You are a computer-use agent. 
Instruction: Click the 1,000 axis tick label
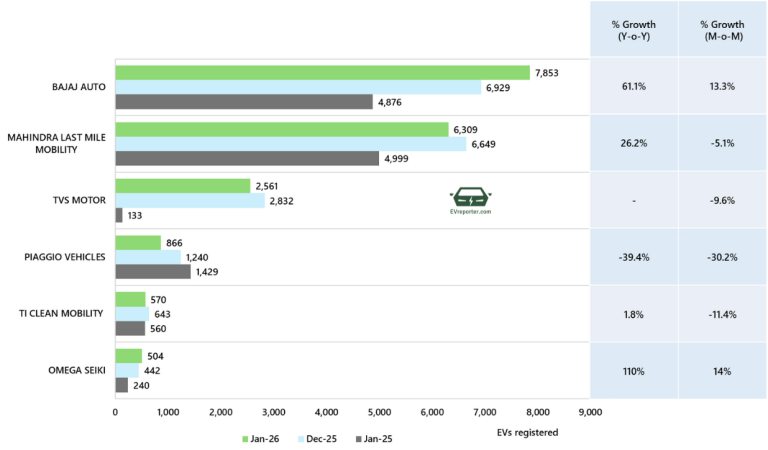coord(168,412)
